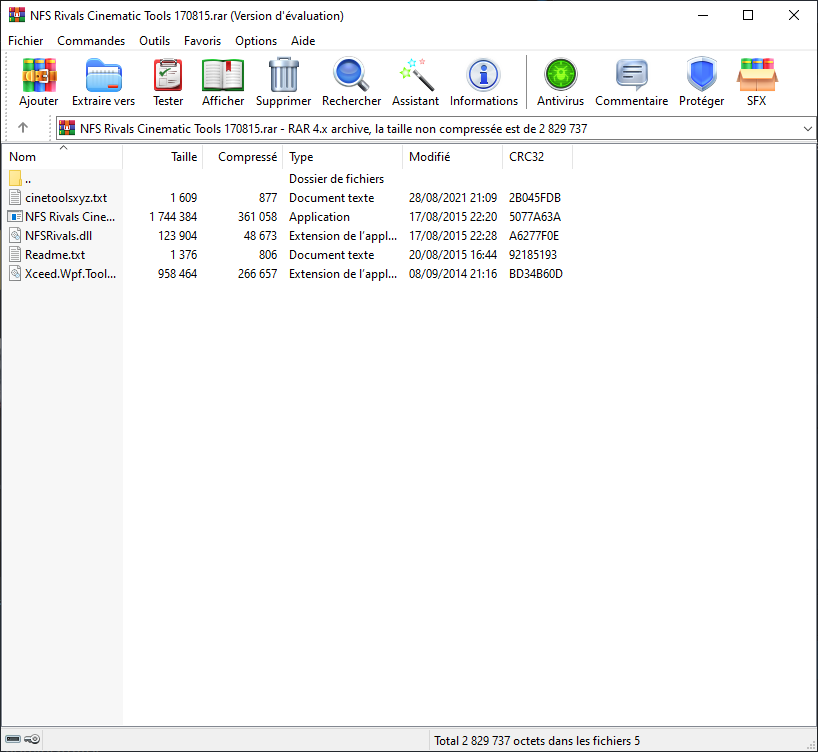The height and width of the screenshot is (752, 818).
Task: Click the drive icon in status bar
Action: (13, 739)
